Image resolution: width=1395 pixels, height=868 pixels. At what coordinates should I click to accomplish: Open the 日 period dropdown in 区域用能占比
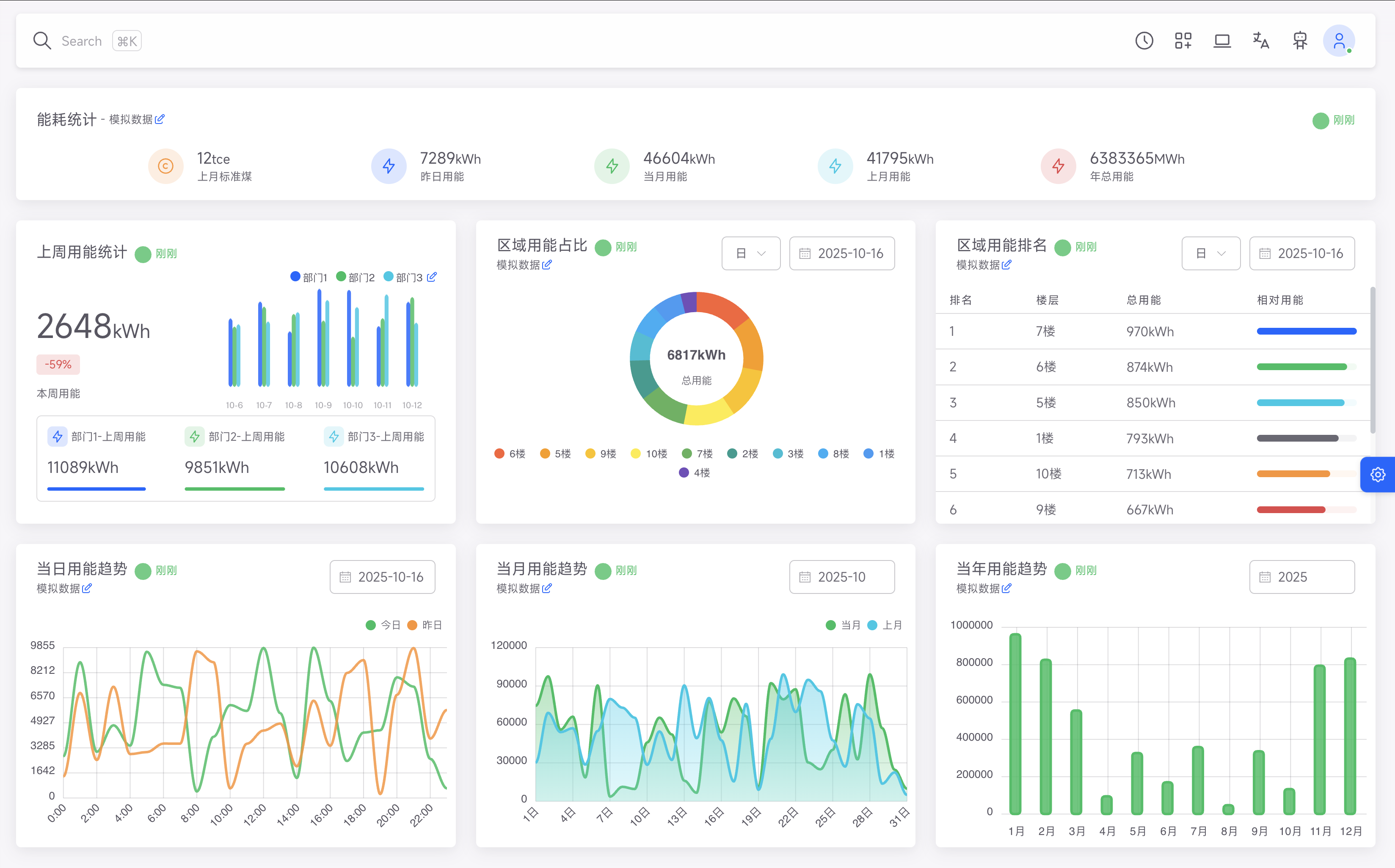point(751,253)
